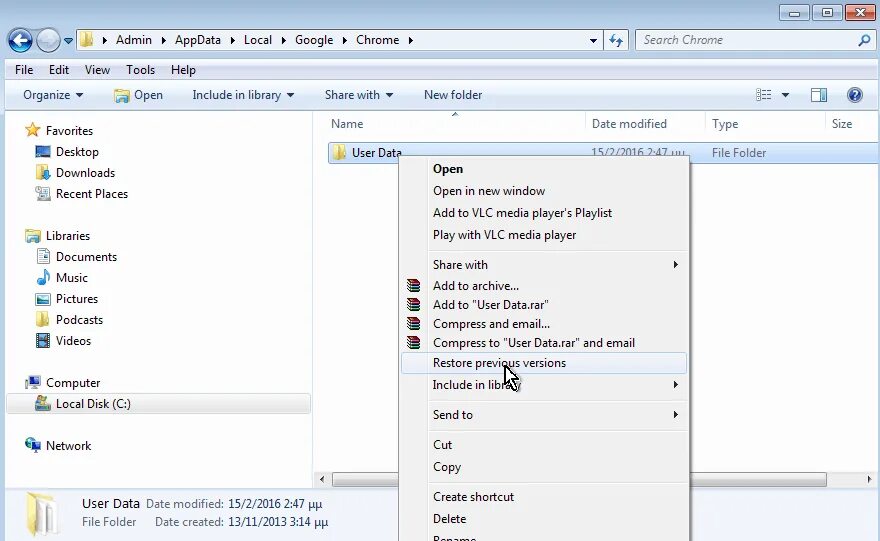Screen dimensions: 880x541
Task: Click the User Data folder icon
Action: click(x=339, y=153)
